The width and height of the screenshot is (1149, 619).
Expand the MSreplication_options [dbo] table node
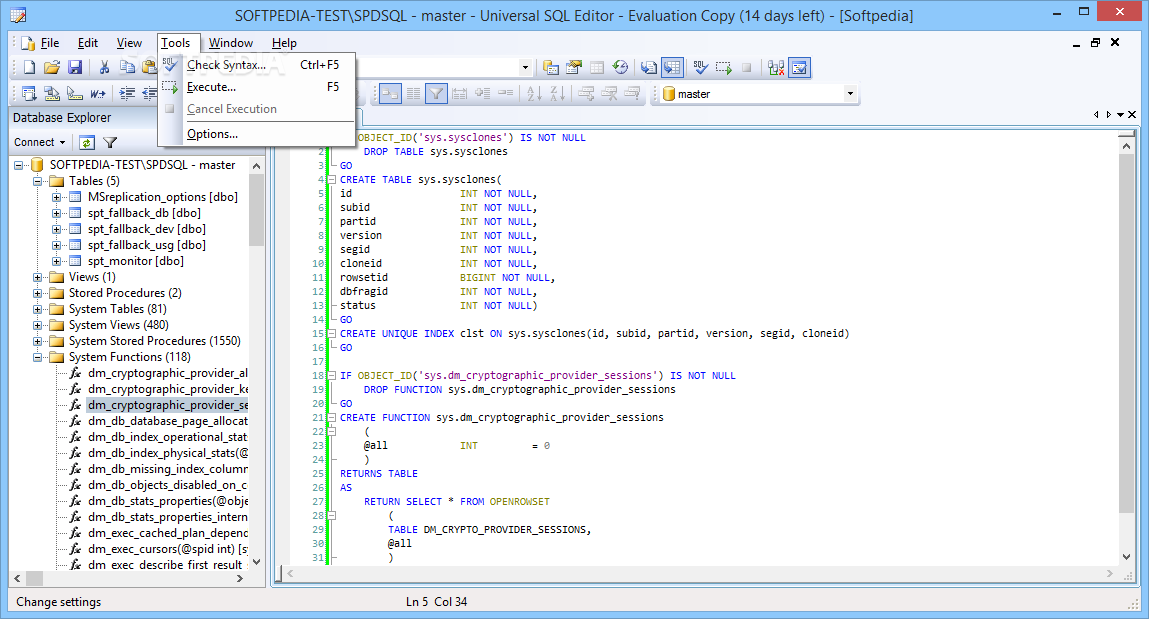56,198
